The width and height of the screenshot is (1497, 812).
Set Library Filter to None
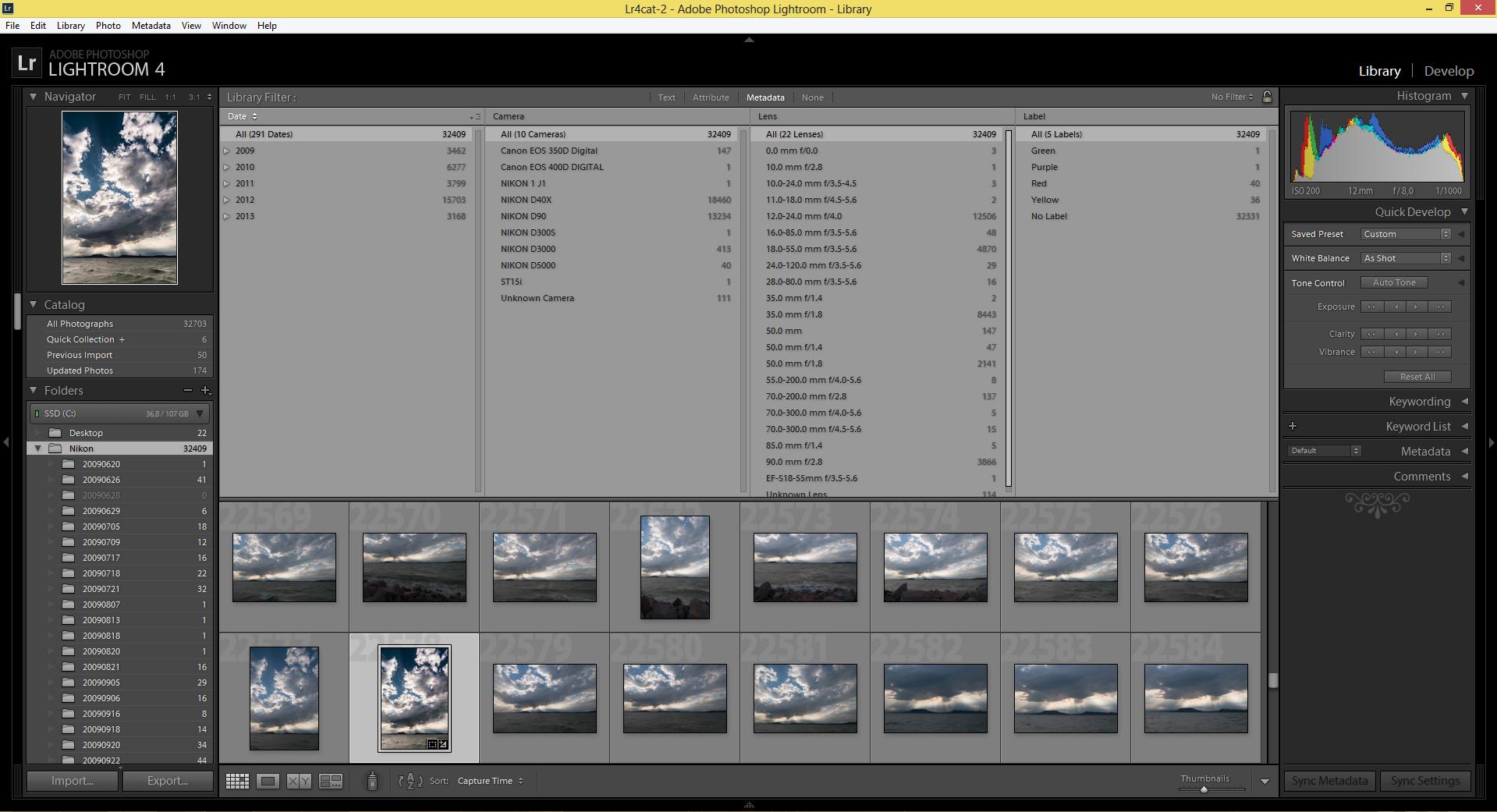click(812, 98)
